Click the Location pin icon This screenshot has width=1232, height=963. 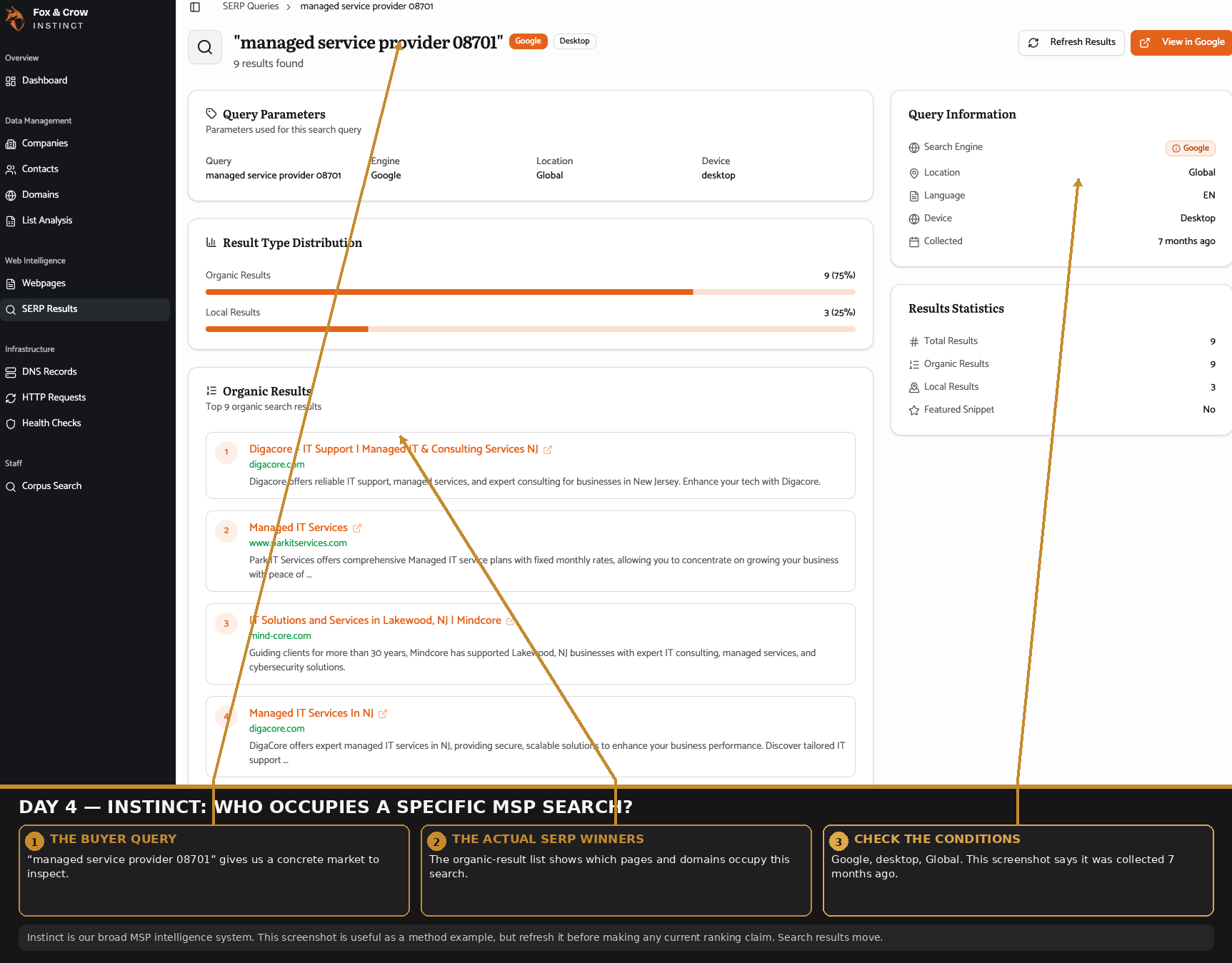pos(914,173)
